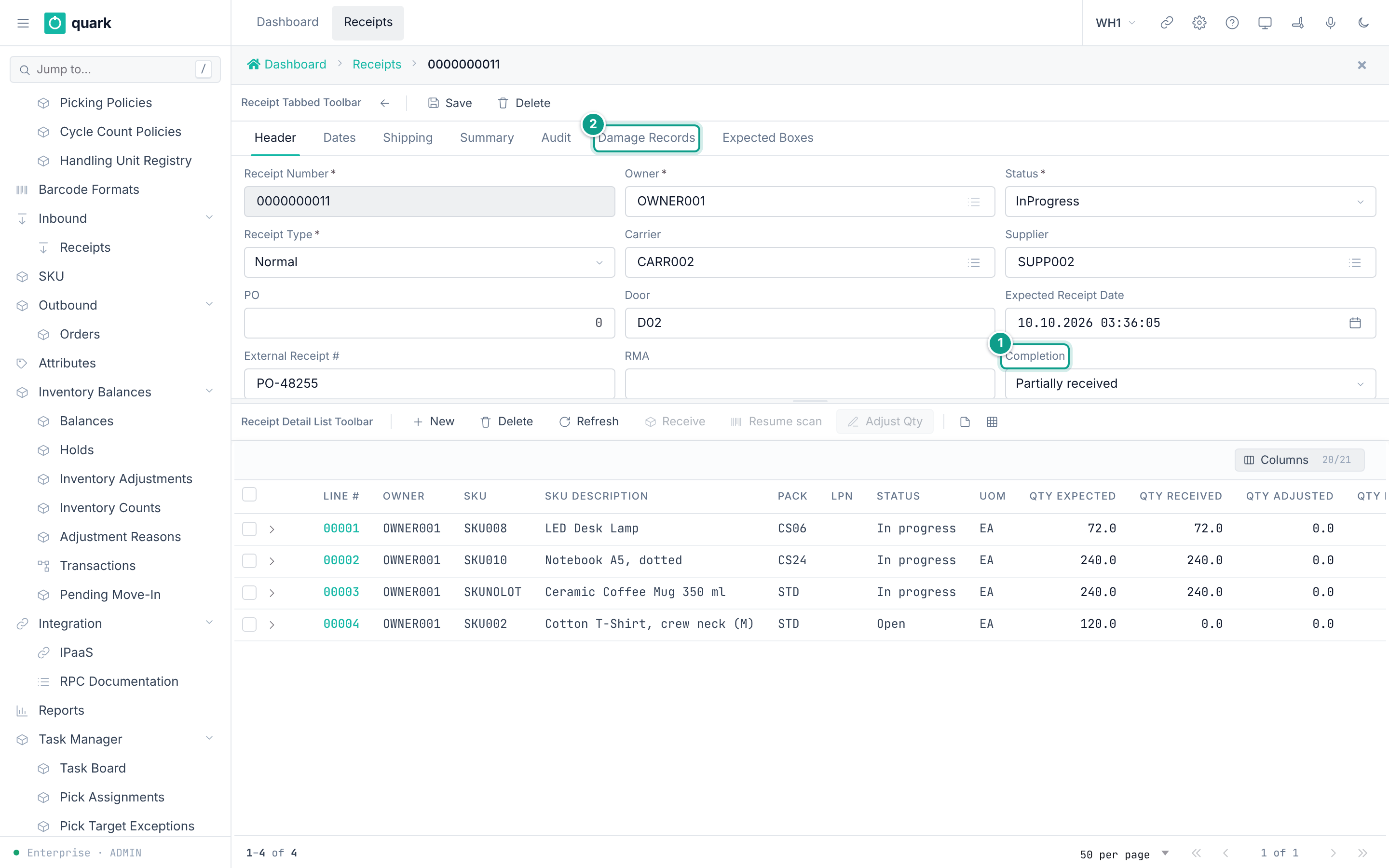Open the Owner lookup list icon
Screen dimensions: 1389x868
pos(973,202)
